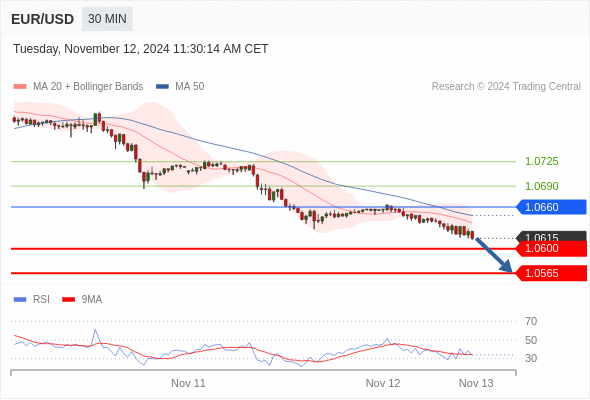
Task: Click the RSI 30 level label
Action: tap(531, 358)
